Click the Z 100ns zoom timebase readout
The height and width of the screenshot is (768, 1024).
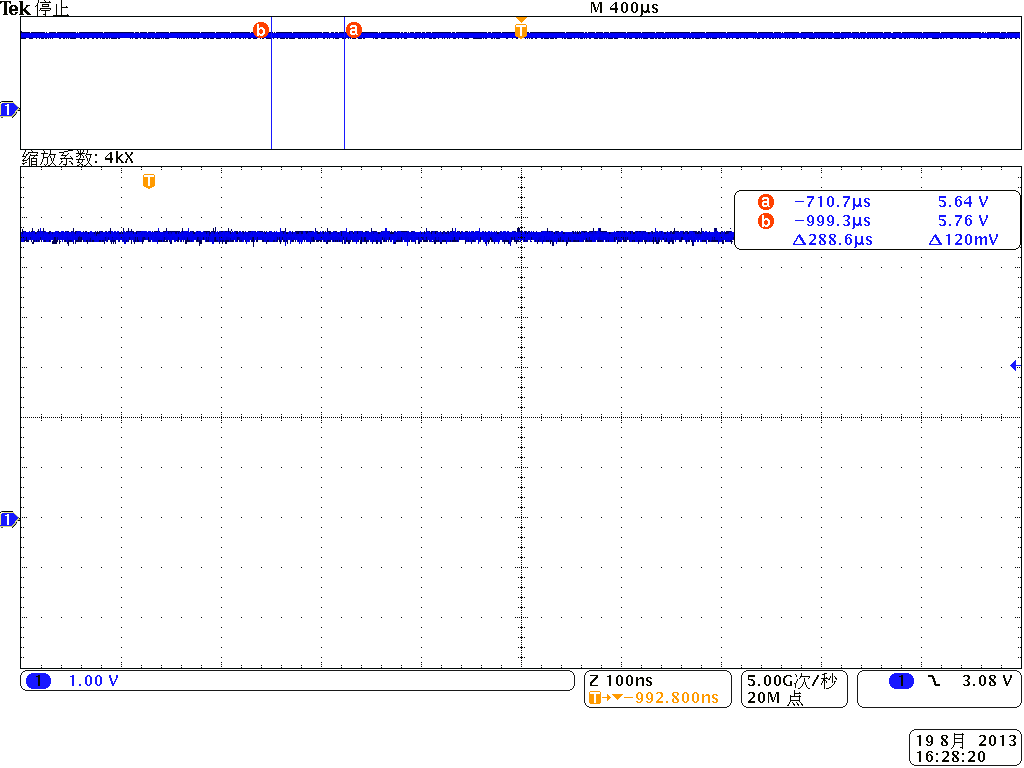620,680
